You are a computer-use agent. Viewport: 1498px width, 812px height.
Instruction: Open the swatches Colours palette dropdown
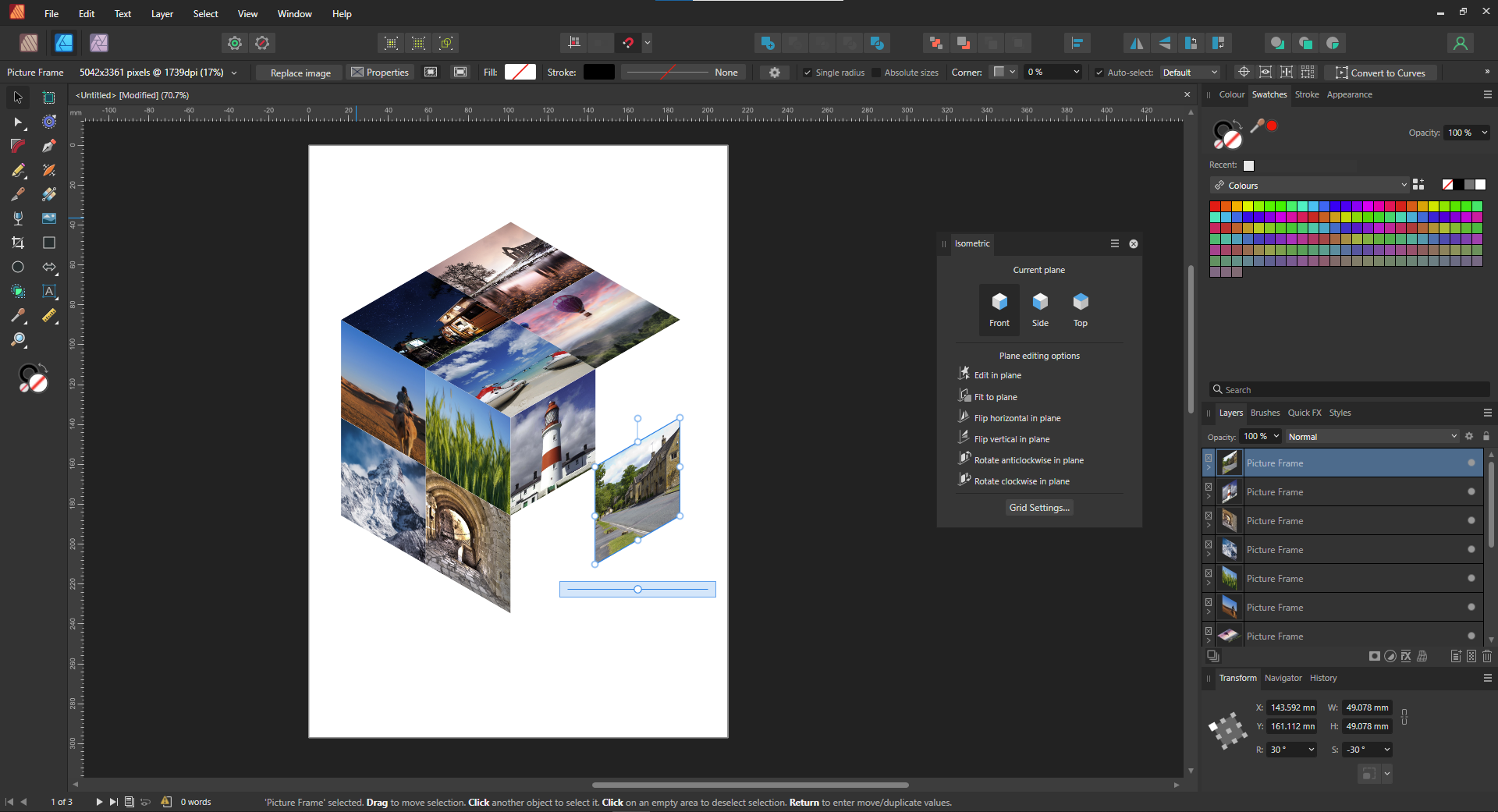point(1309,186)
